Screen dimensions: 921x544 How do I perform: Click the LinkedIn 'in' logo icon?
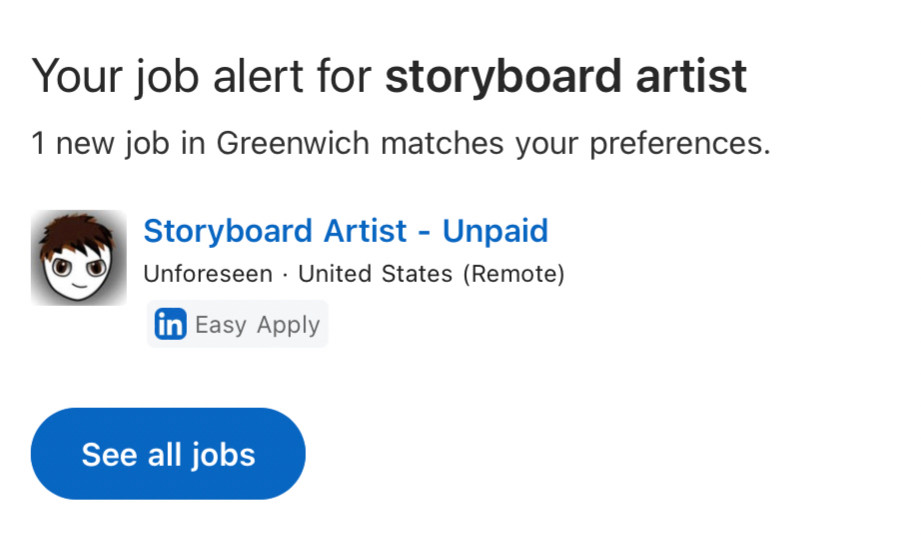[170, 324]
